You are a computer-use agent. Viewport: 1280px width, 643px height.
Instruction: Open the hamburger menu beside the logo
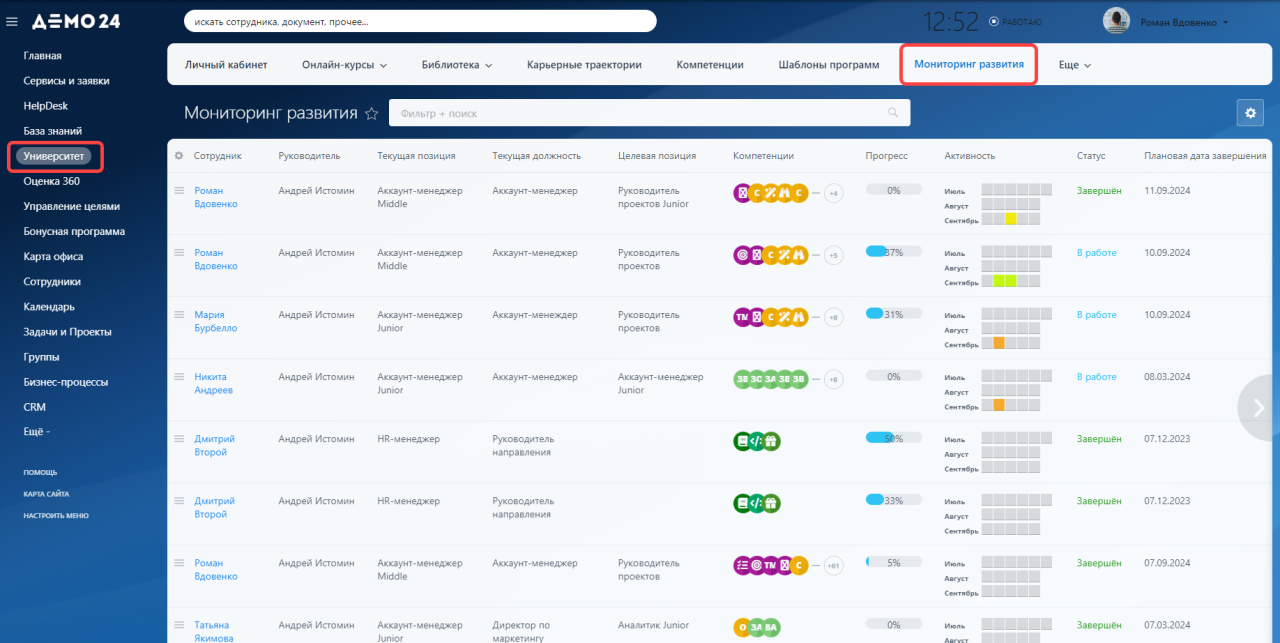[x=12, y=21]
